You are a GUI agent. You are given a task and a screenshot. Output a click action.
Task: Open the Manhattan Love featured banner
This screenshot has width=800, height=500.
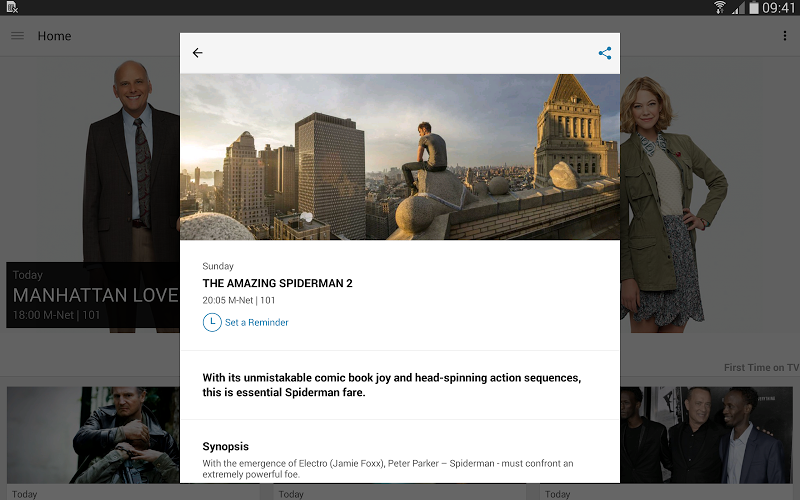[90, 295]
